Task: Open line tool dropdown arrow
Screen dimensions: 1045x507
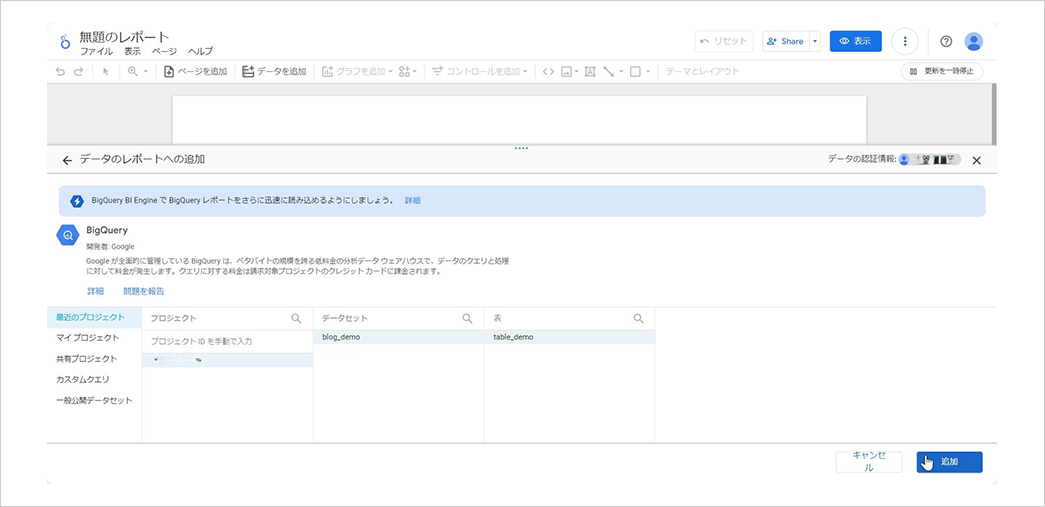Action: (x=620, y=71)
